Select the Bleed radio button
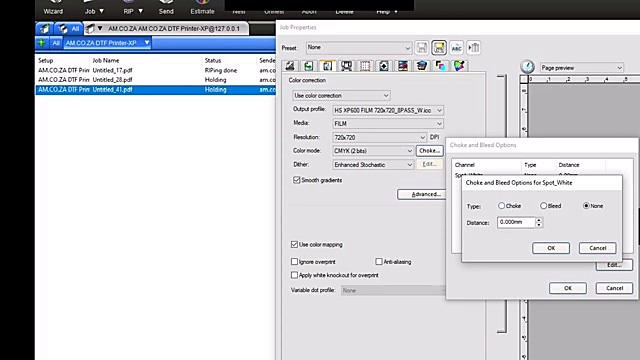The width and height of the screenshot is (640, 360). coord(543,206)
